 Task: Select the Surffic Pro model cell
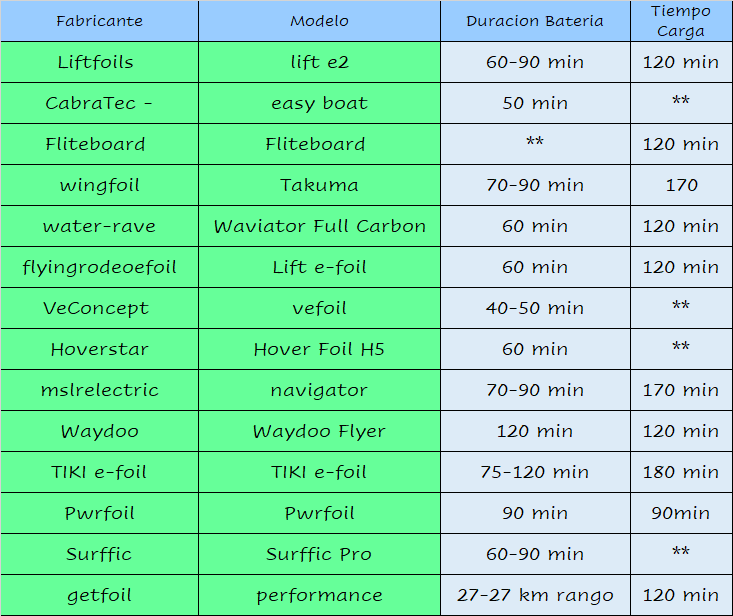[x=319, y=554]
